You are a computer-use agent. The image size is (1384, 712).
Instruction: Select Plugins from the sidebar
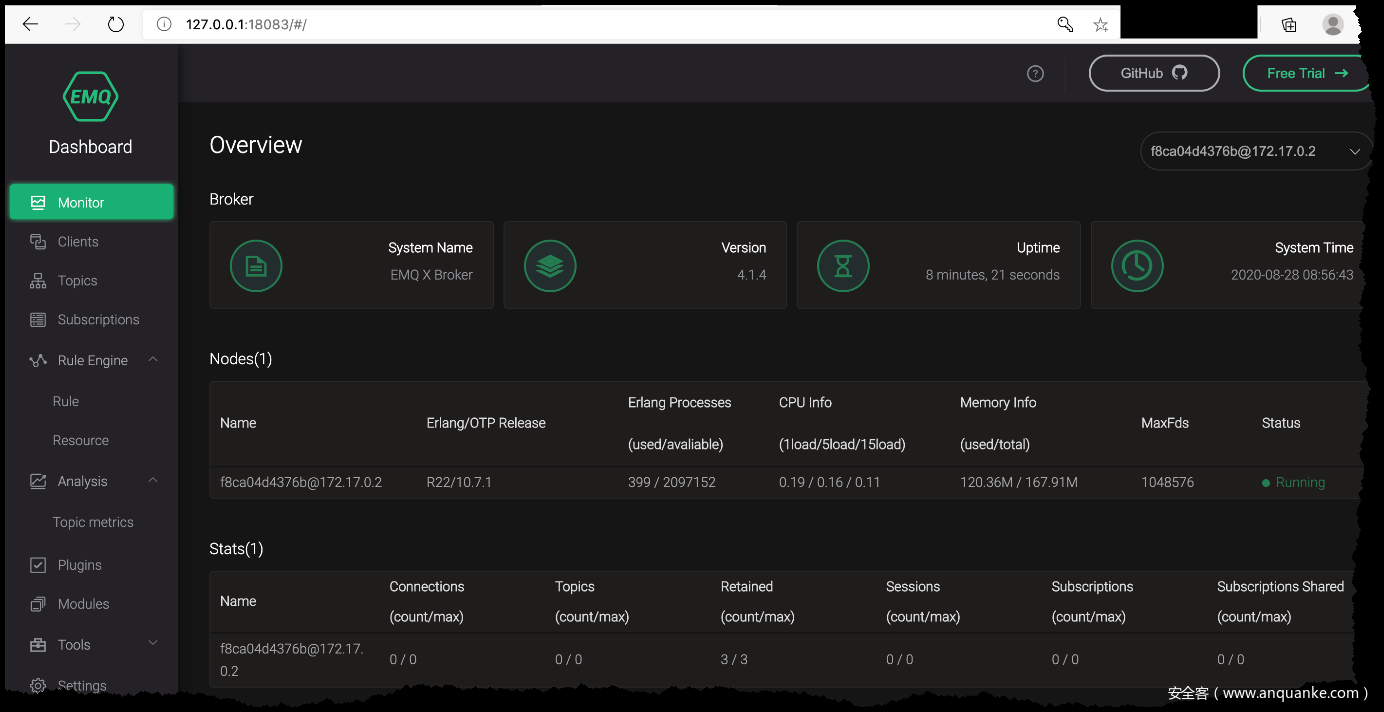[x=79, y=565]
